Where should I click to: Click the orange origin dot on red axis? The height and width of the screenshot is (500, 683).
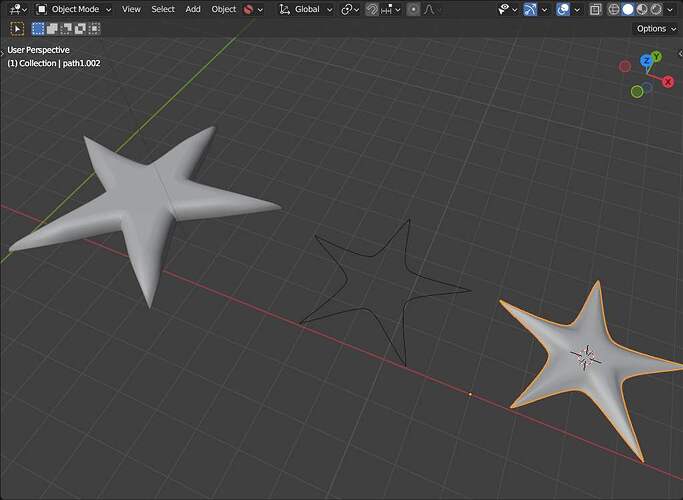tap(470, 394)
